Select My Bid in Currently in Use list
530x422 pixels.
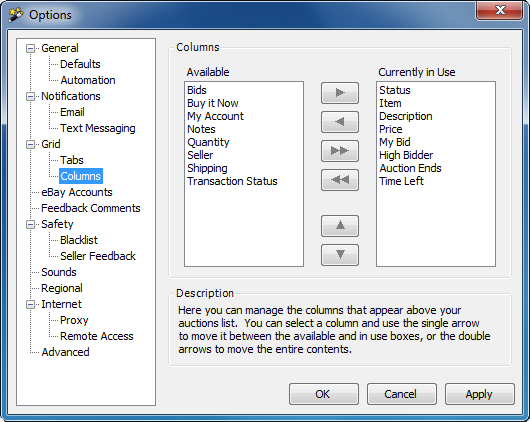click(x=394, y=142)
